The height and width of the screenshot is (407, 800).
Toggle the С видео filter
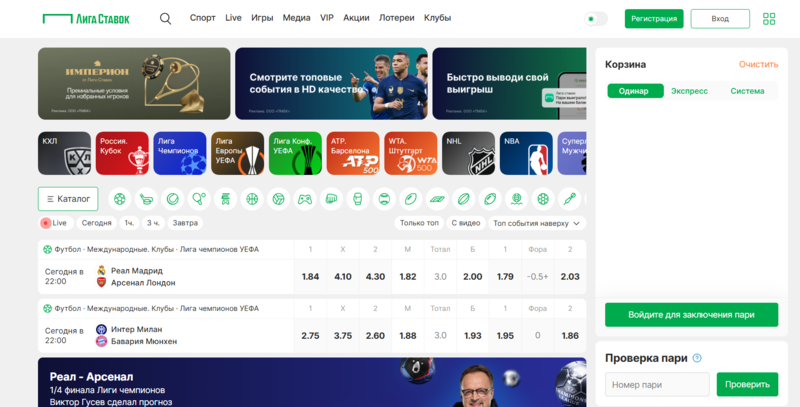pos(466,223)
